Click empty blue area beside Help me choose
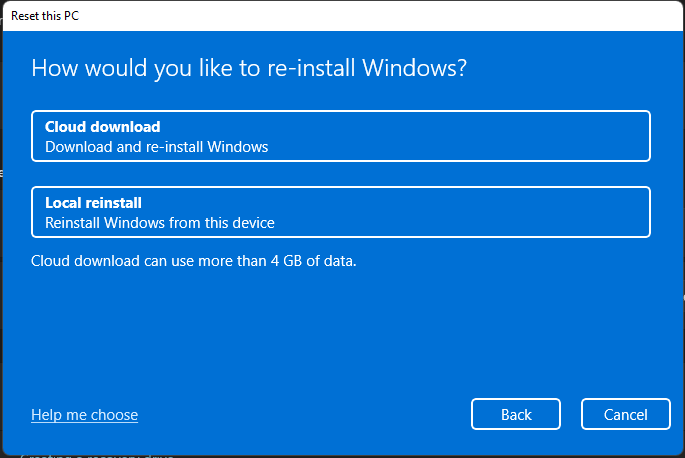 coord(300,415)
